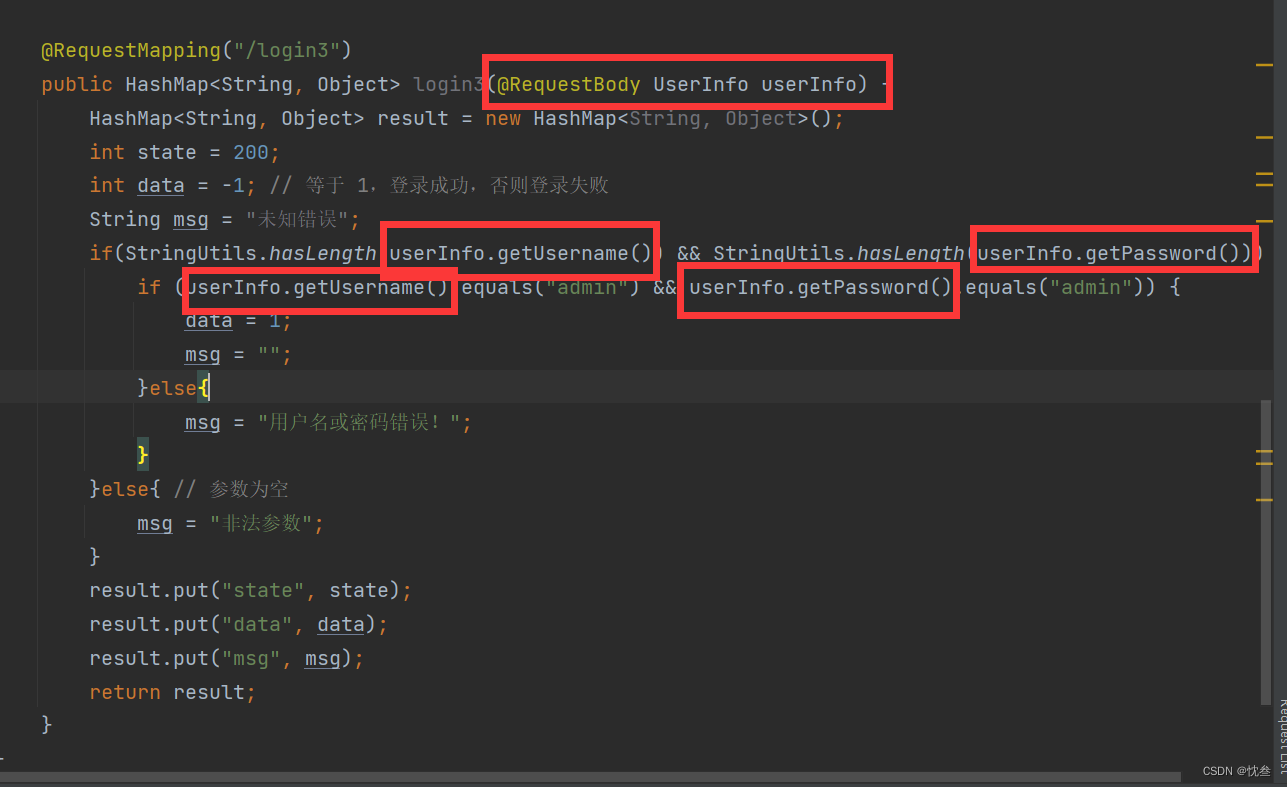1287x787 pixels.
Task: Click the string "非法参数"
Action: tap(263, 524)
